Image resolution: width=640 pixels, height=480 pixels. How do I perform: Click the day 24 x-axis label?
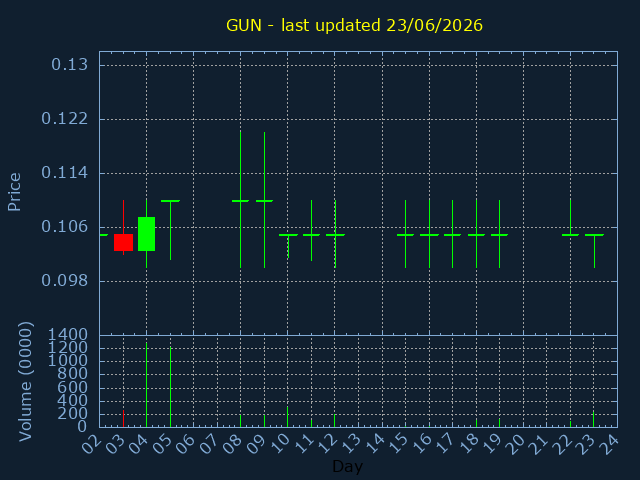coord(610,444)
